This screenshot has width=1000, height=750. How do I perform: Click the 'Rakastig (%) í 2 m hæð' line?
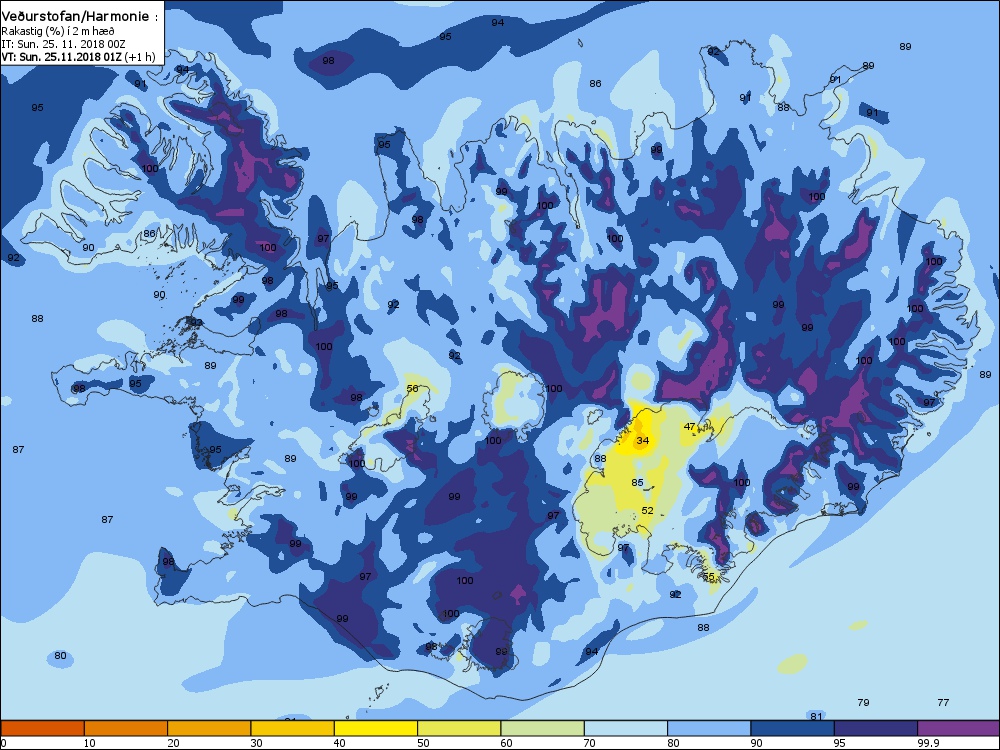(x=58, y=31)
